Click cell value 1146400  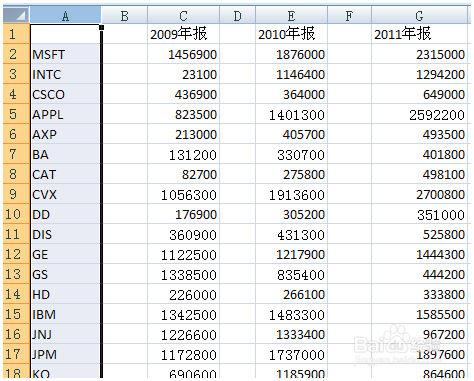click(x=291, y=74)
